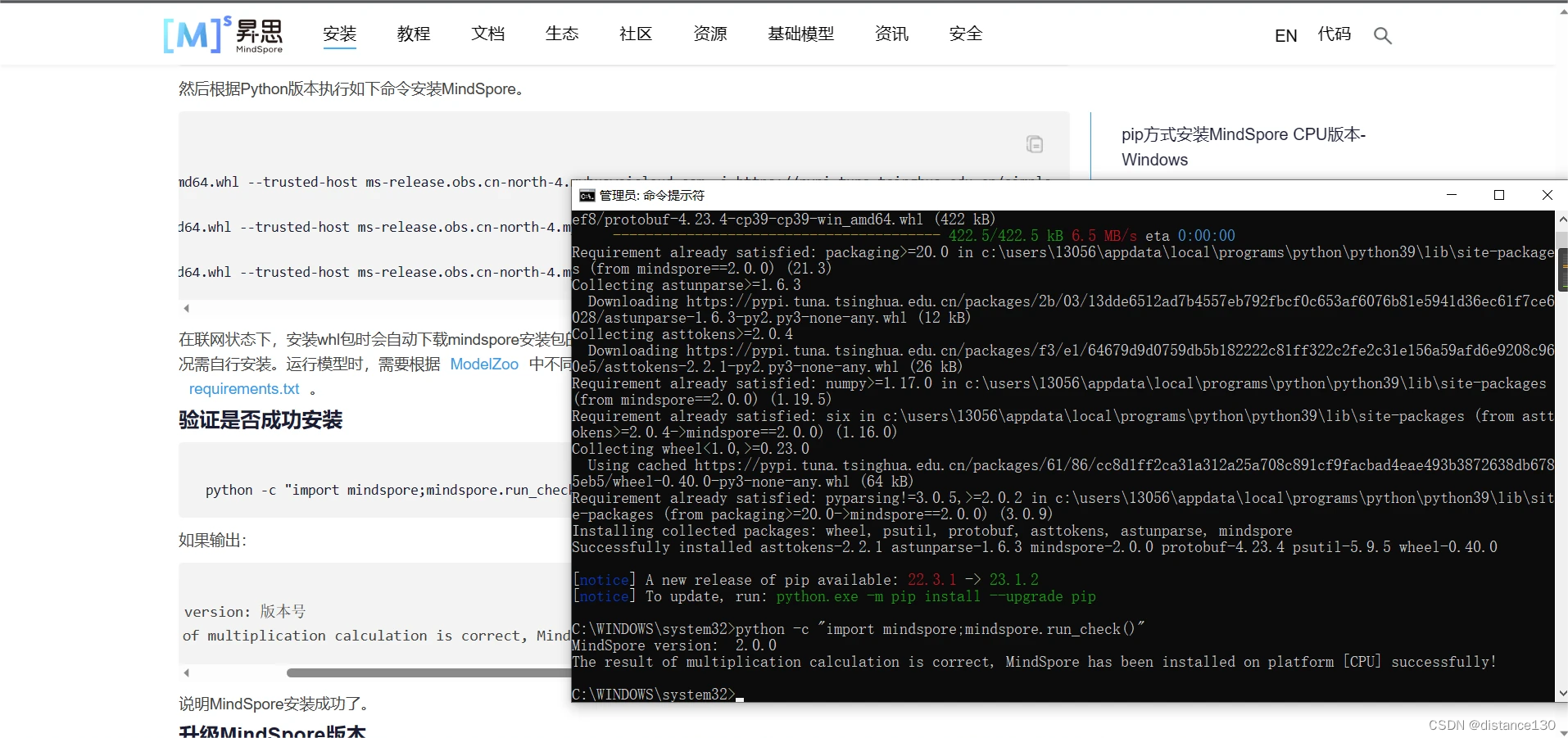This screenshot has height=738, width=1568.
Task: Click the output code block horizontal scrollbar thumb
Action: [428, 672]
